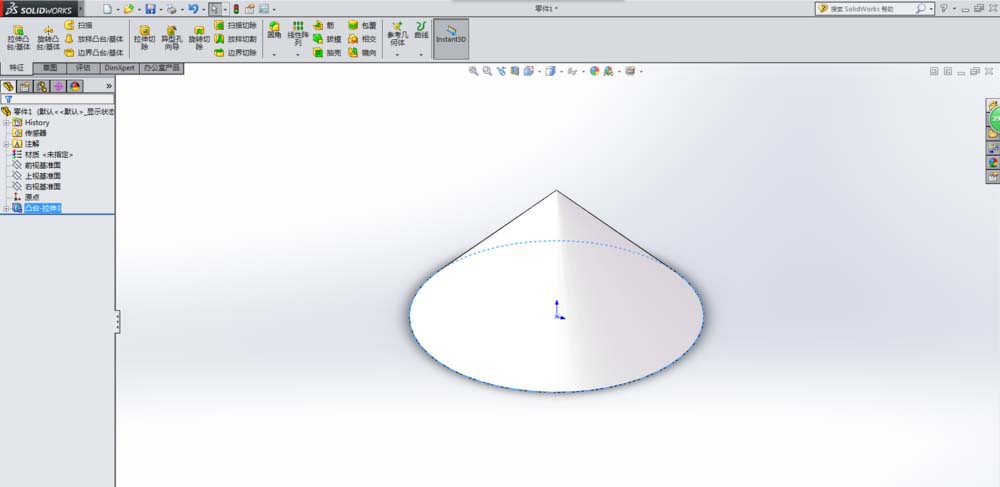The height and width of the screenshot is (487, 1000).
Task: Expand the 注解 (Annotations) tree node
Action: point(6,144)
